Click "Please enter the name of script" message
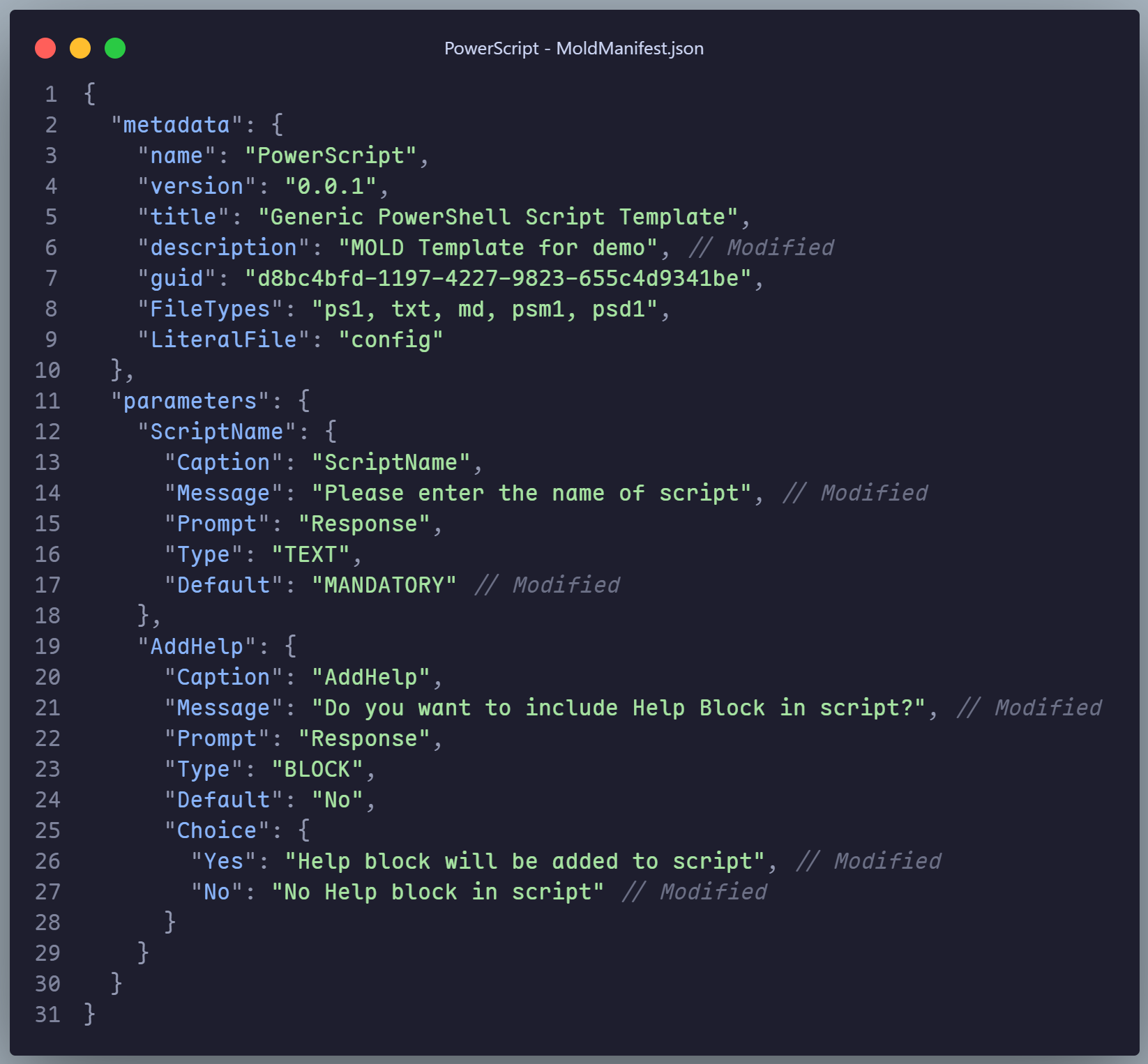Viewport: 1148px width, 1064px height. pyautogui.click(x=531, y=493)
